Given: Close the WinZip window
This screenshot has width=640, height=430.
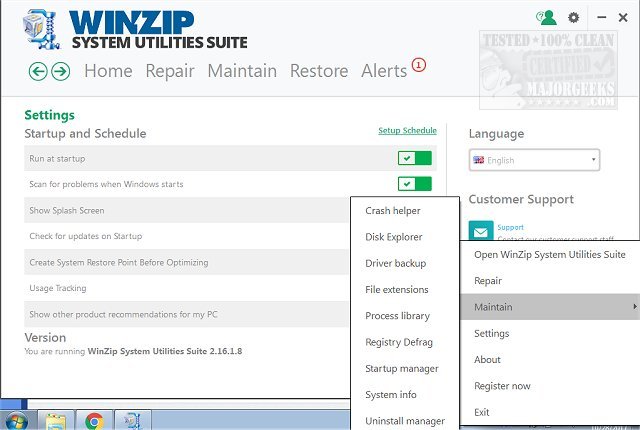Looking at the screenshot, I should tap(623, 18).
